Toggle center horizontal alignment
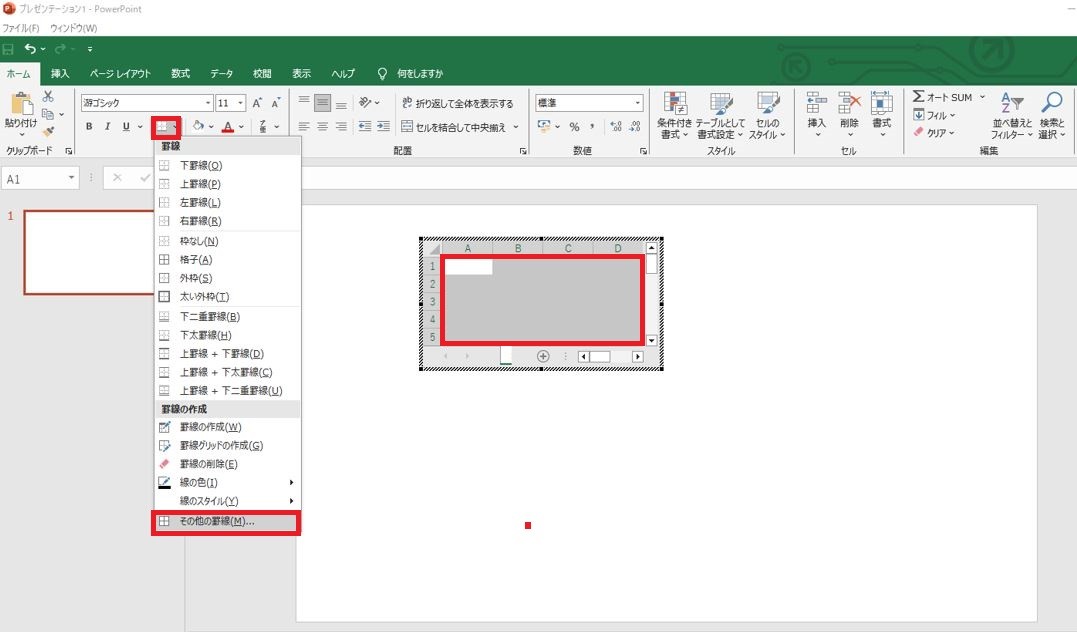Screen dimensions: 1077x632 [x=322, y=126]
